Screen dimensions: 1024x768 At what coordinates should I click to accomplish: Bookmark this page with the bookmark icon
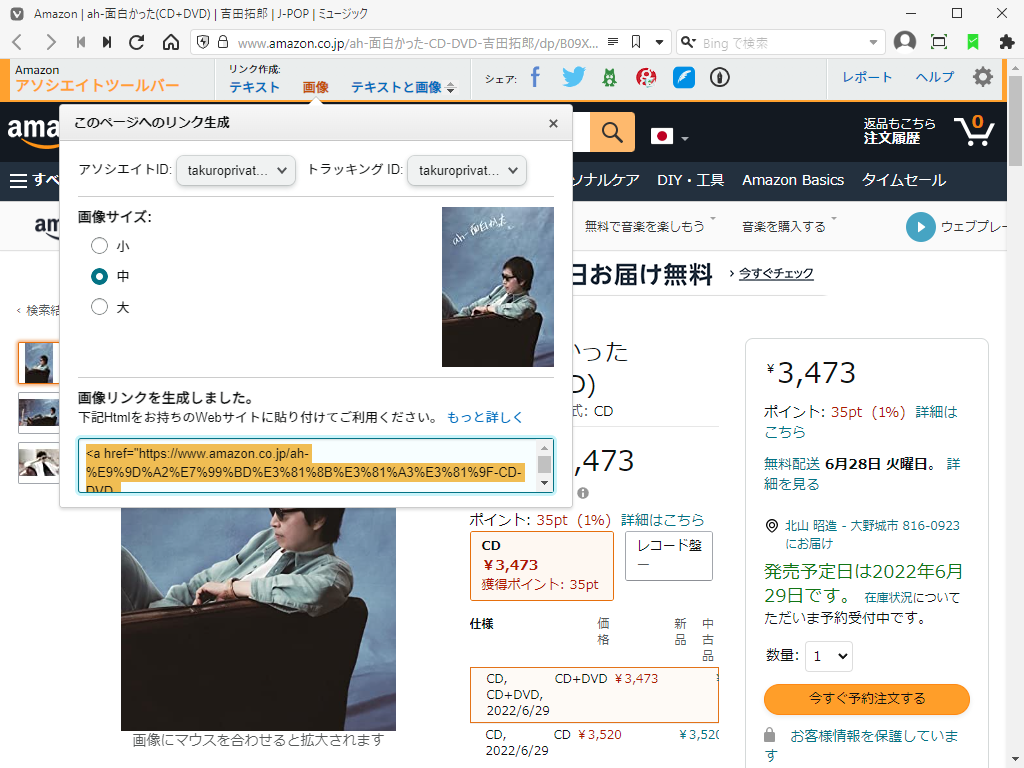pyautogui.click(x=636, y=42)
